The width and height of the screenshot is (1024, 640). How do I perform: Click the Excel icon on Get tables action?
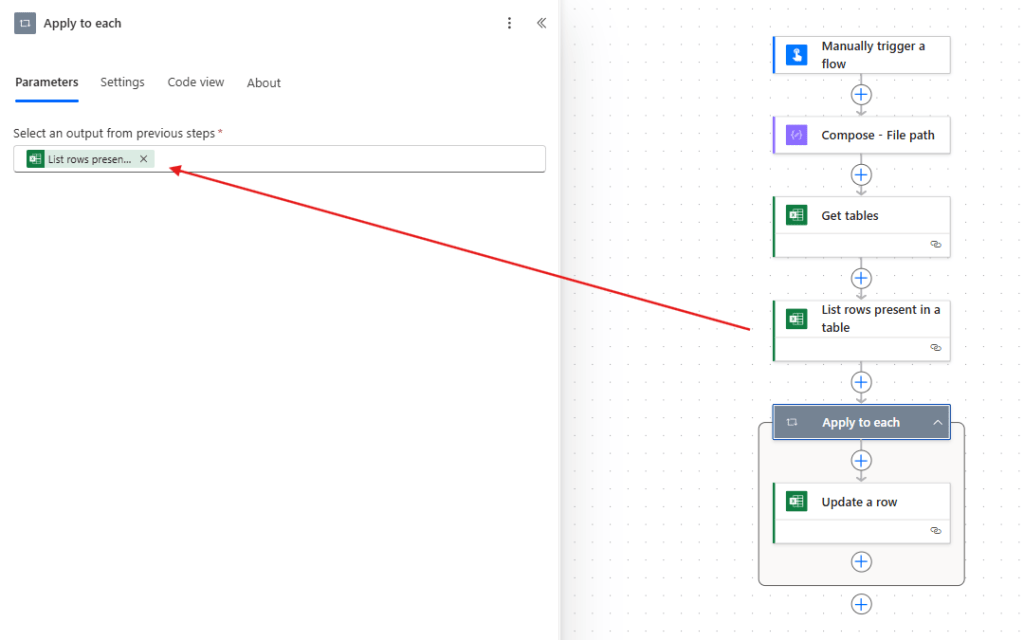(x=795, y=214)
